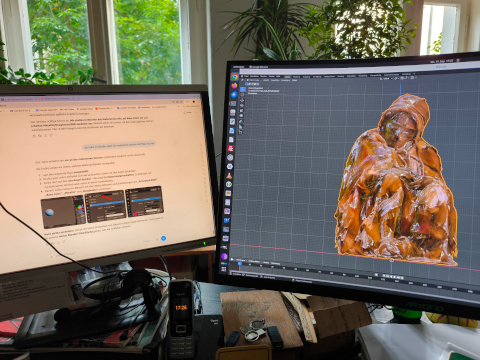Choose the Move tool in Blender toolbar
480x360 pixels.
pos(242,100)
